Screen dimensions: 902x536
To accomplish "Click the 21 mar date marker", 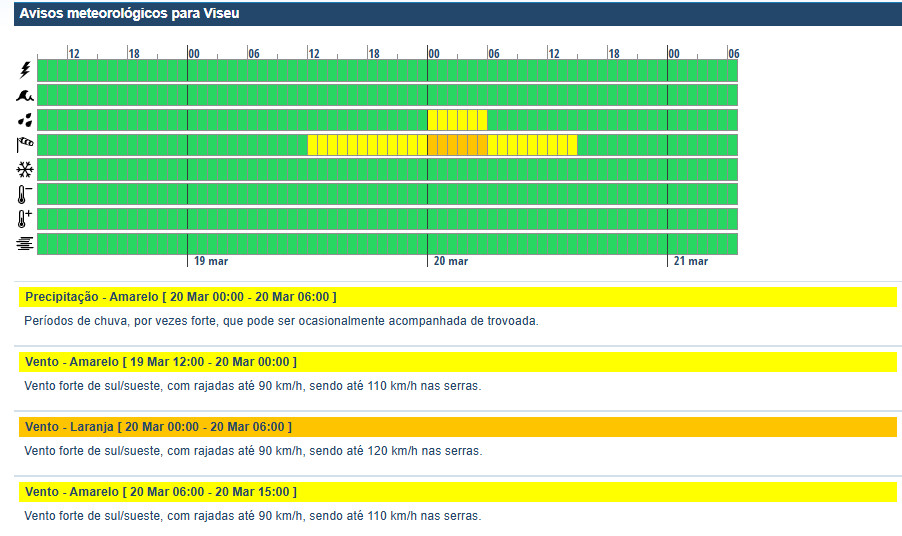I will 690,261.
